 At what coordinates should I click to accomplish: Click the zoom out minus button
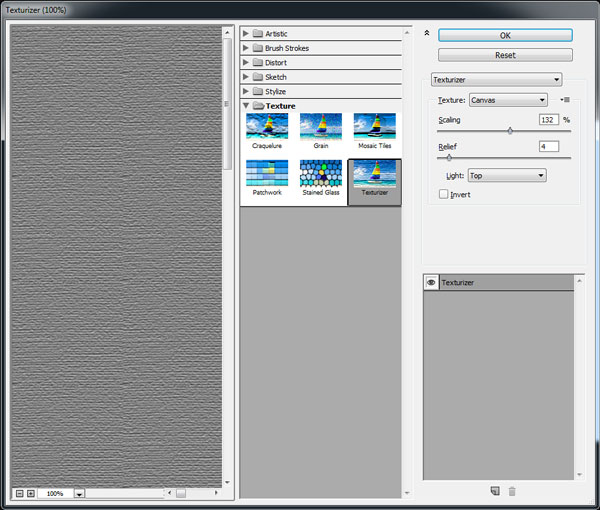(20, 494)
